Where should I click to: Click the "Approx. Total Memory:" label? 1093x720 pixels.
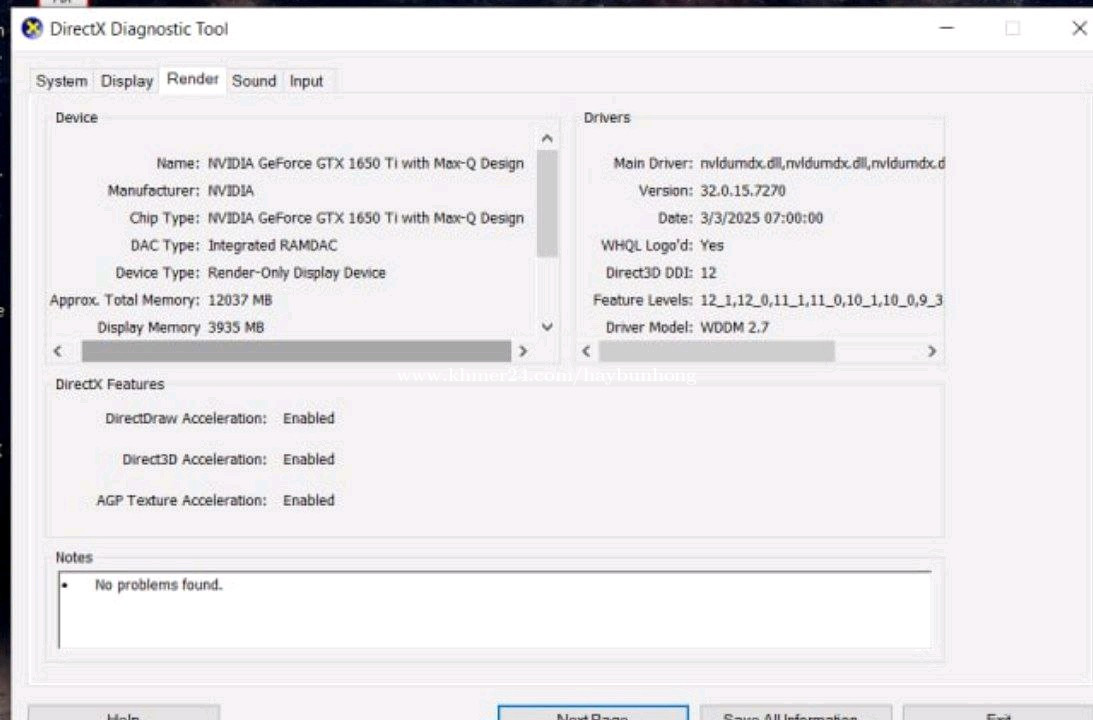pos(125,300)
